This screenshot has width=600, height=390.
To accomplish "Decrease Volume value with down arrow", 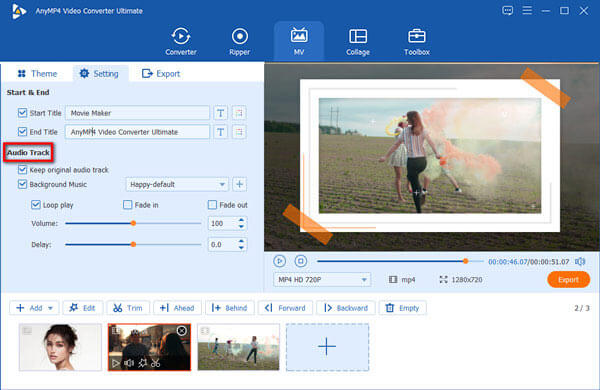I will pos(241,227).
